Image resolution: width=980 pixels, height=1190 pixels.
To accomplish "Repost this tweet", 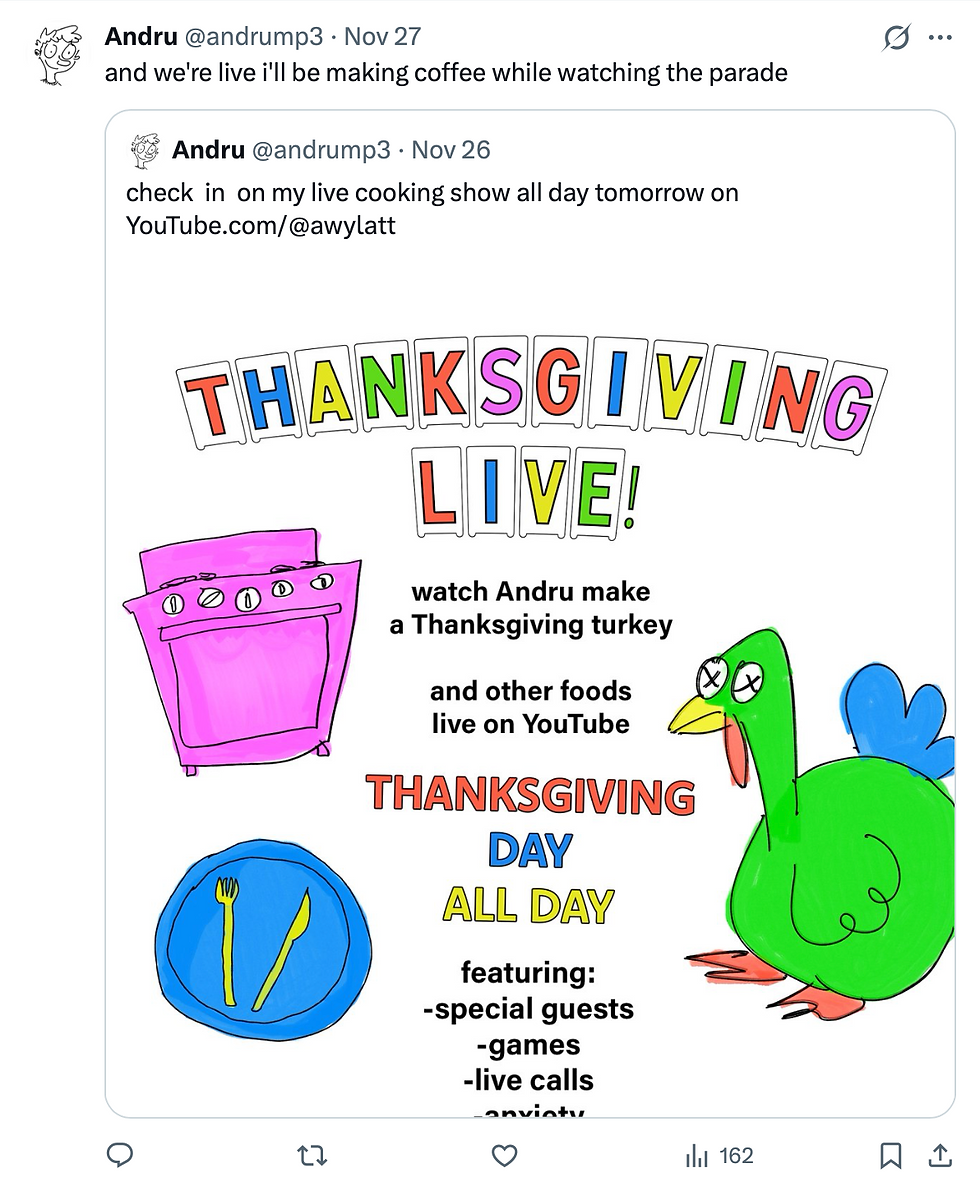I will click(x=313, y=1156).
